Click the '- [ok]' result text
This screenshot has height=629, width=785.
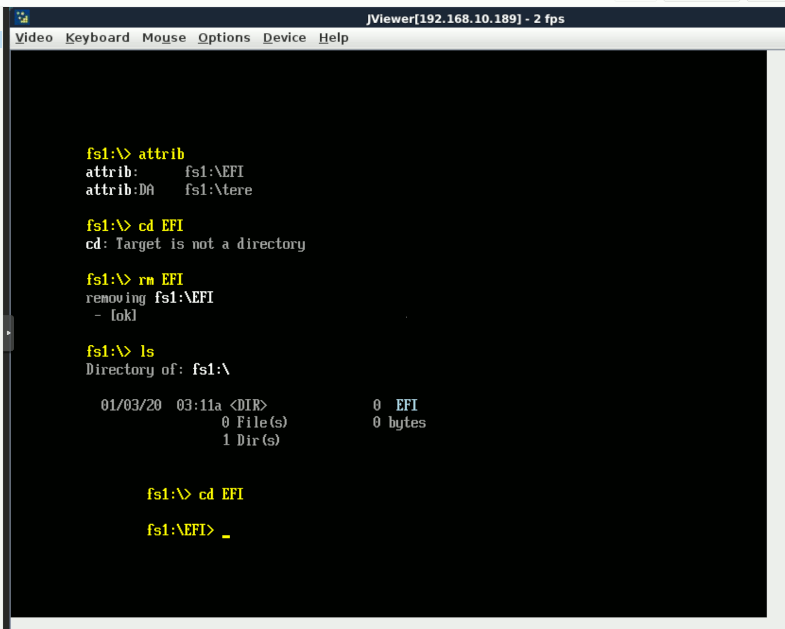[116, 316]
